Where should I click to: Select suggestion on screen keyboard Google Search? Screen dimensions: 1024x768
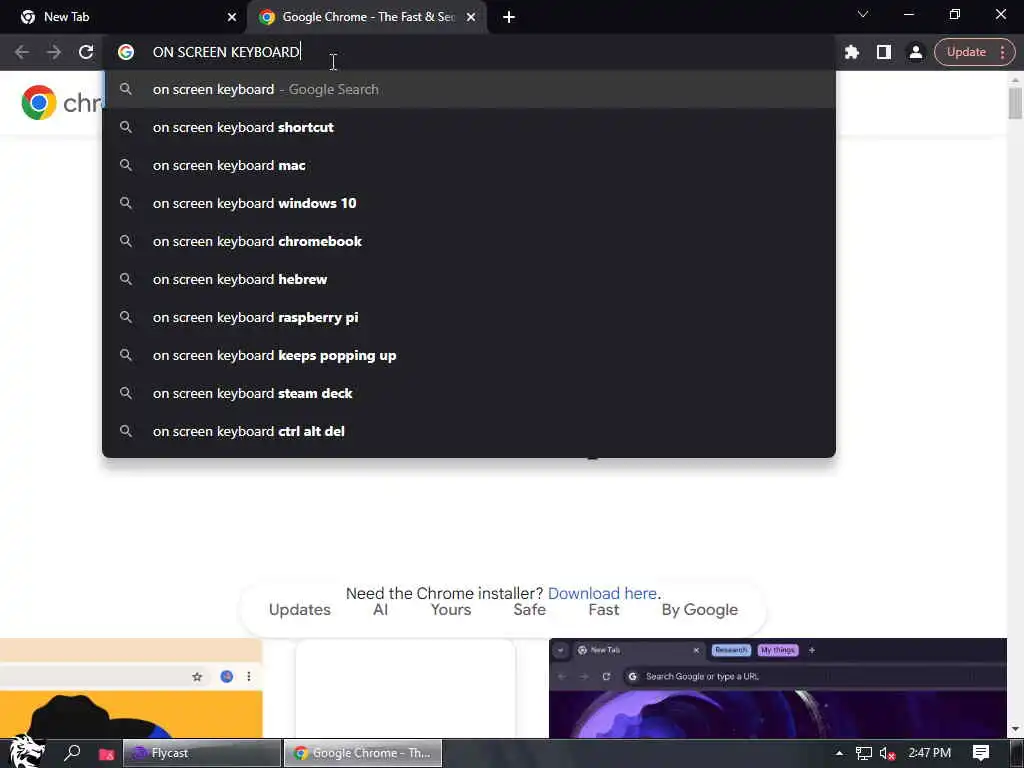click(x=469, y=89)
